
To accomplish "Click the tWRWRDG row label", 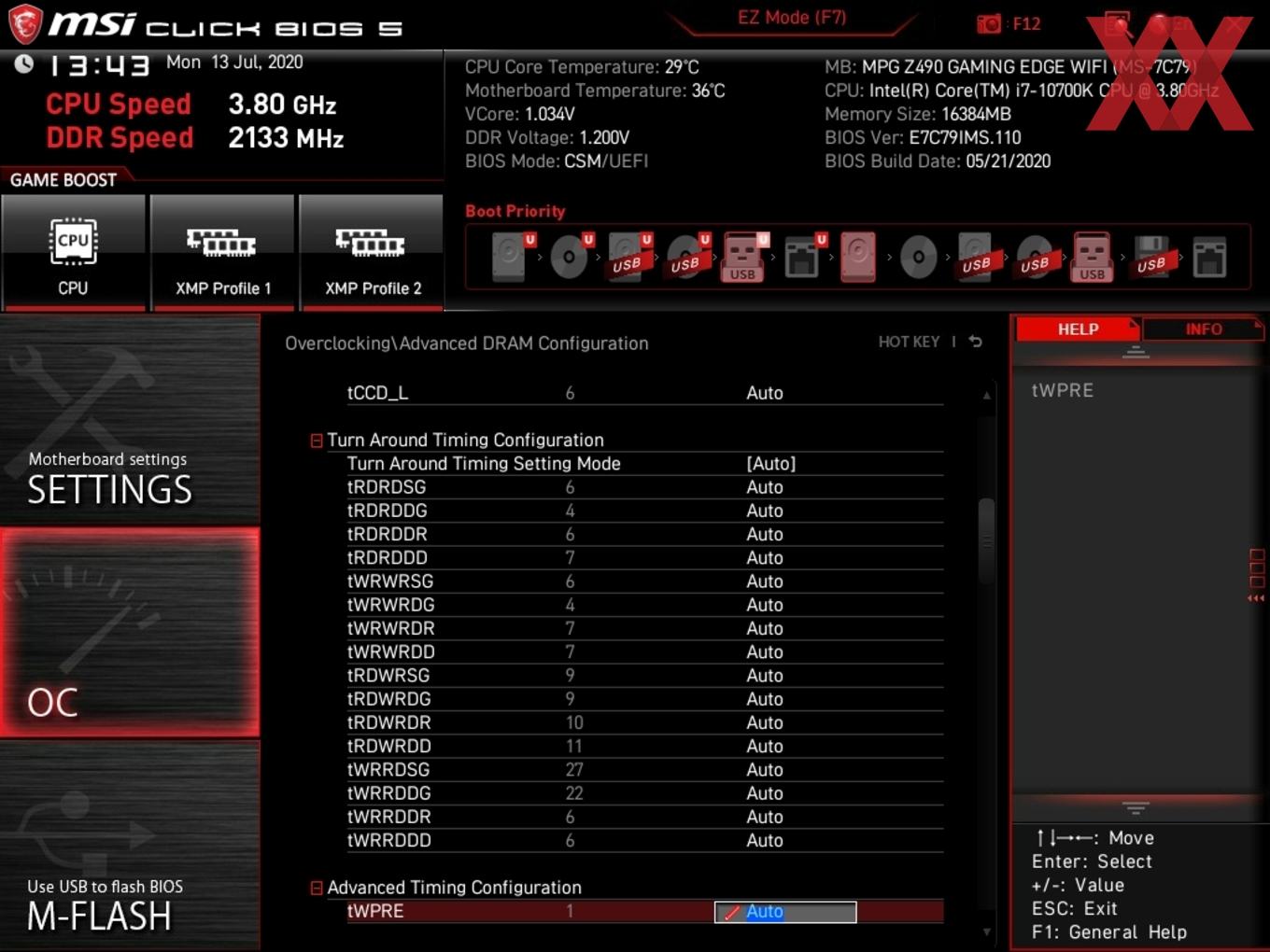I will [x=390, y=605].
